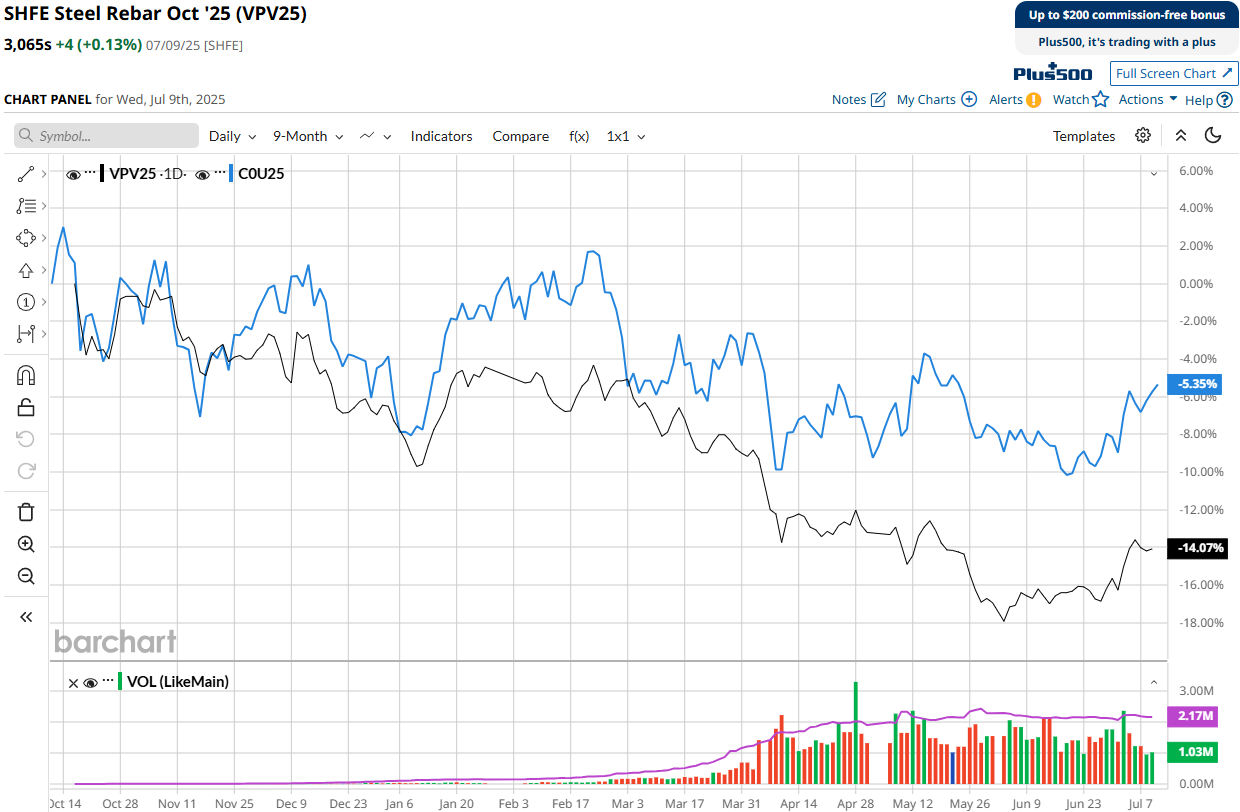Open Help with the question mark
This screenshot has width=1240, height=812.
tap(1208, 99)
